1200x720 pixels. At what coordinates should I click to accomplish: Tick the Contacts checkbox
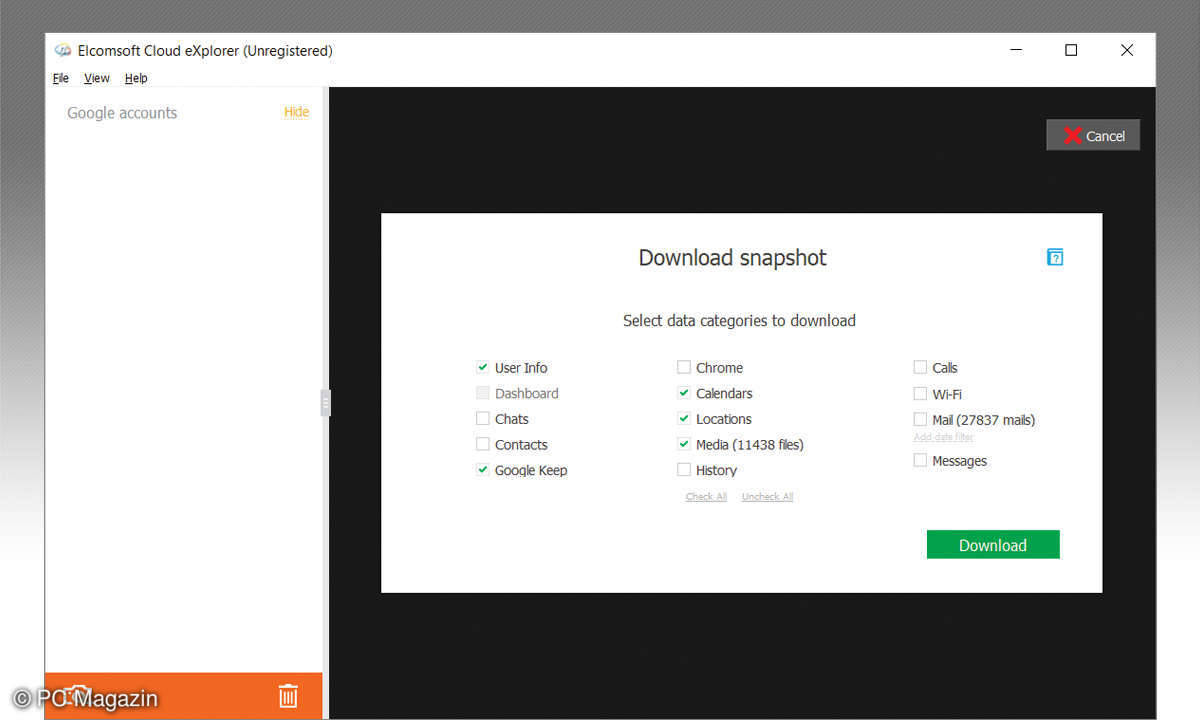pos(483,444)
